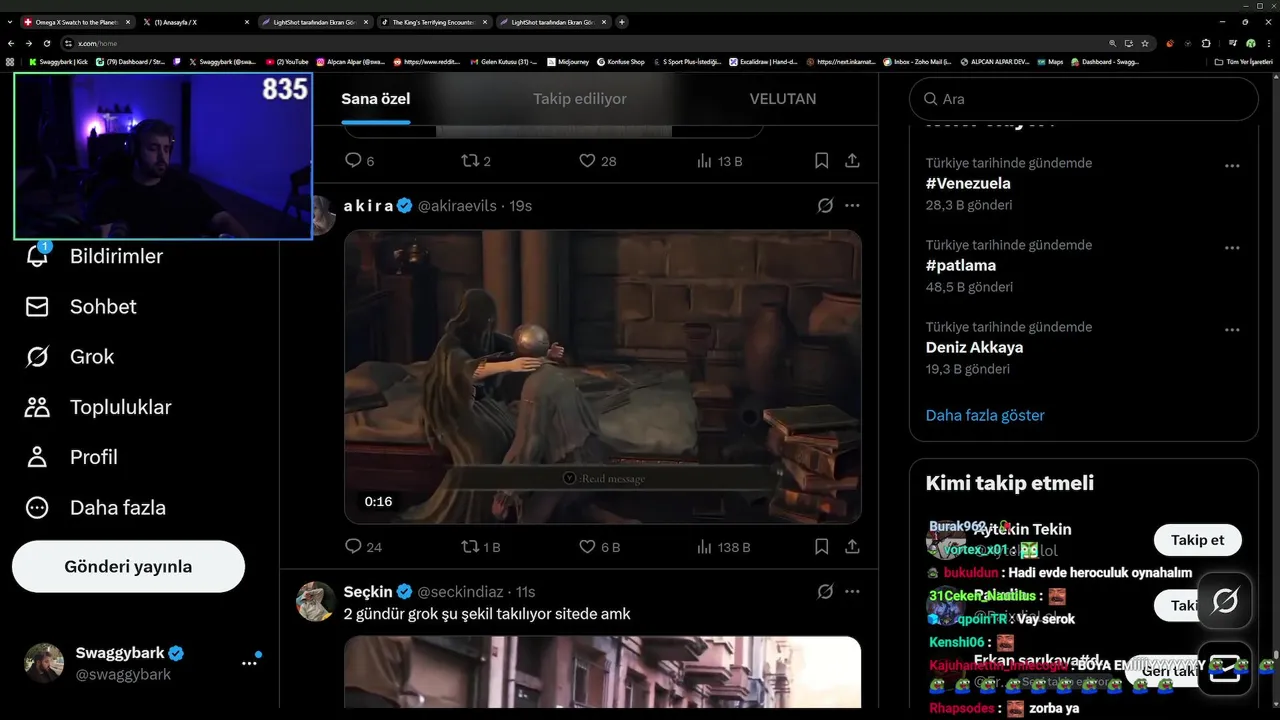Open Swaggybark account switcher menu
Viewport: 1280px width, 720px height.
coord(249,663)
